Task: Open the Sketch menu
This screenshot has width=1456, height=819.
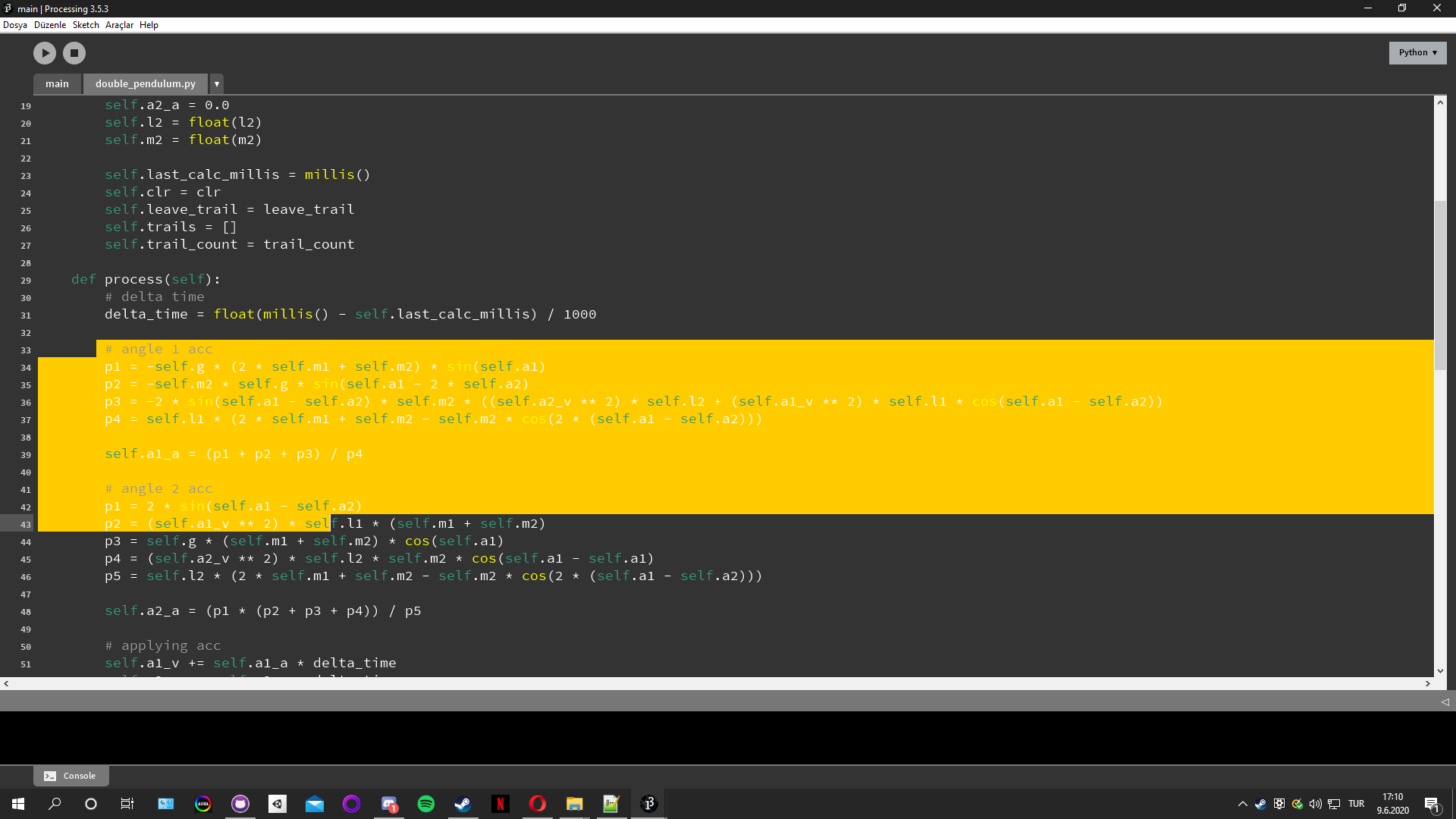Action: tap(86, 25)
